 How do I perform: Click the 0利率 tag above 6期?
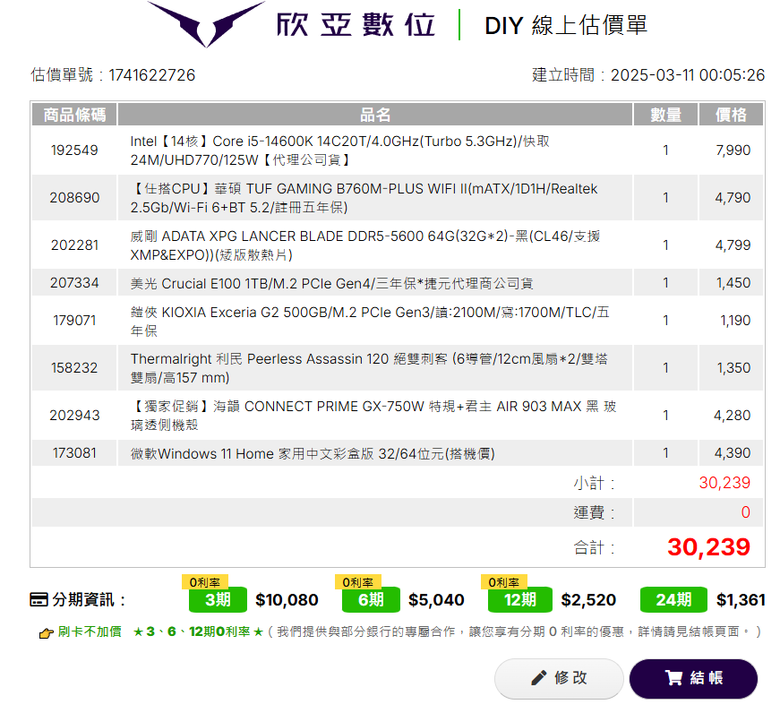[x=358, y=582]
